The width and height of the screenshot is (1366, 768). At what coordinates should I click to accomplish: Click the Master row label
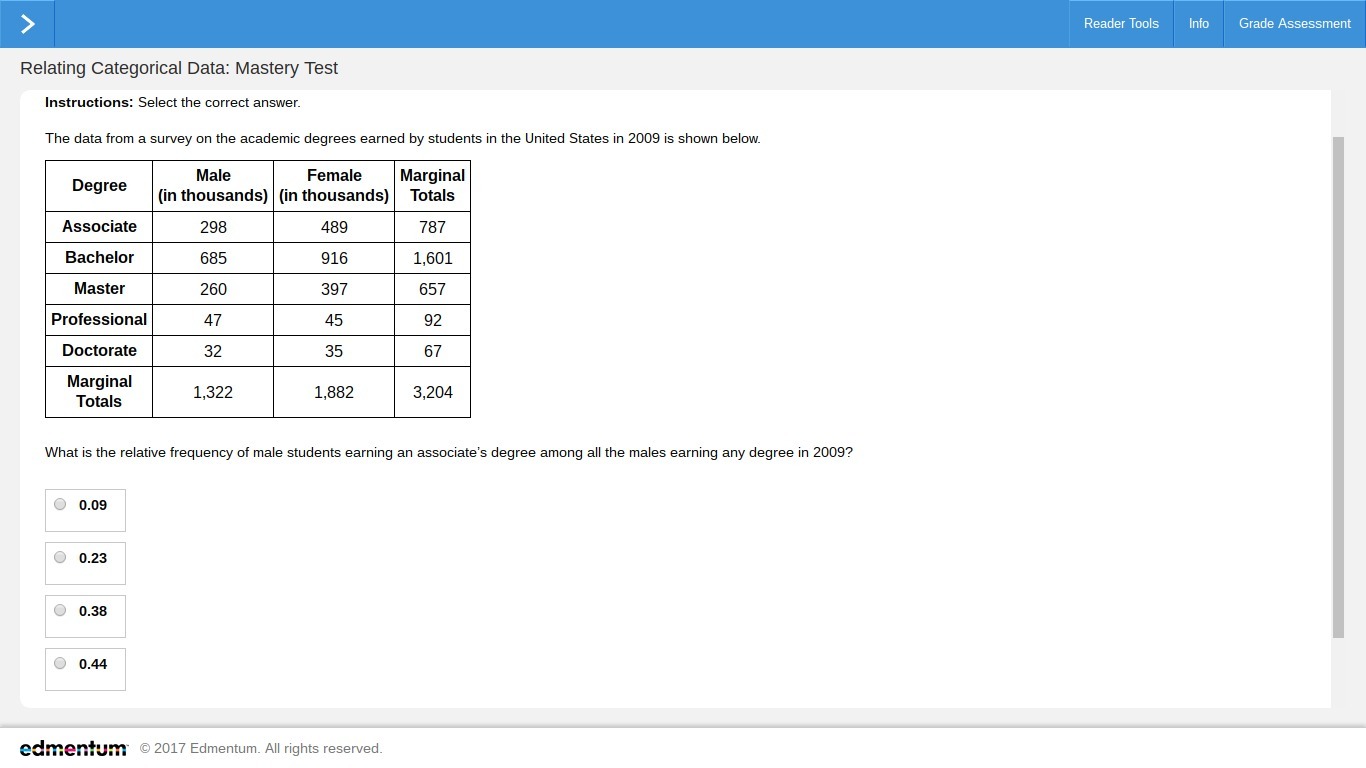coord(99,289)
